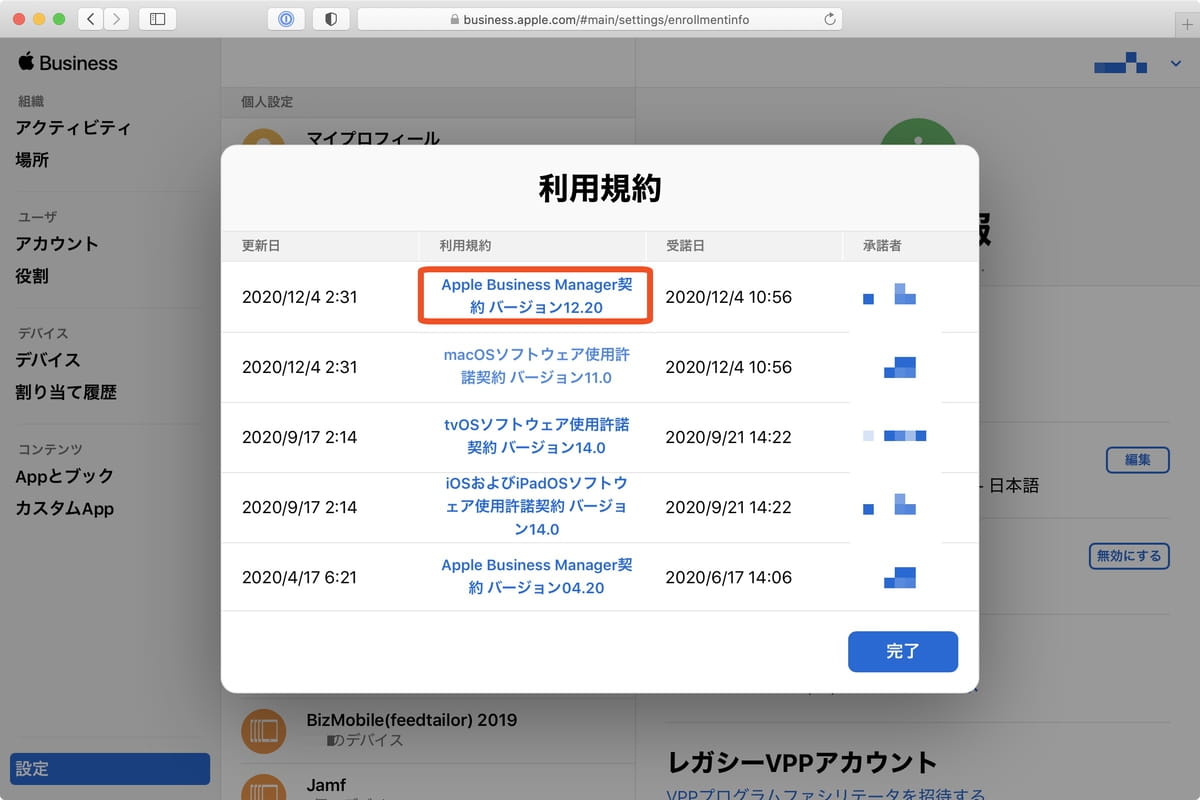This screenshot has height=800, width=1200.
Task: Open 場所 in the sidebar
Action: click(32, 160)
